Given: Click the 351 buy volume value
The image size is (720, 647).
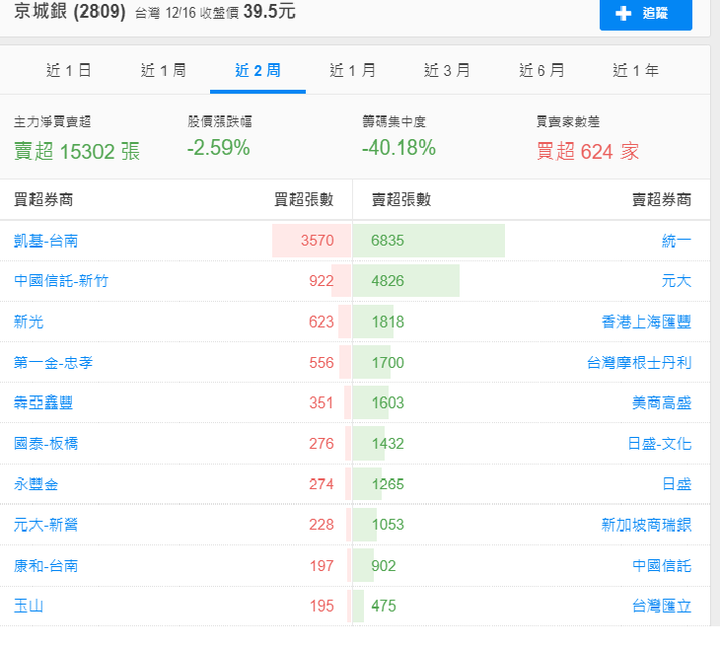Looking at the screenshot, I should click(x=321, y=403).
